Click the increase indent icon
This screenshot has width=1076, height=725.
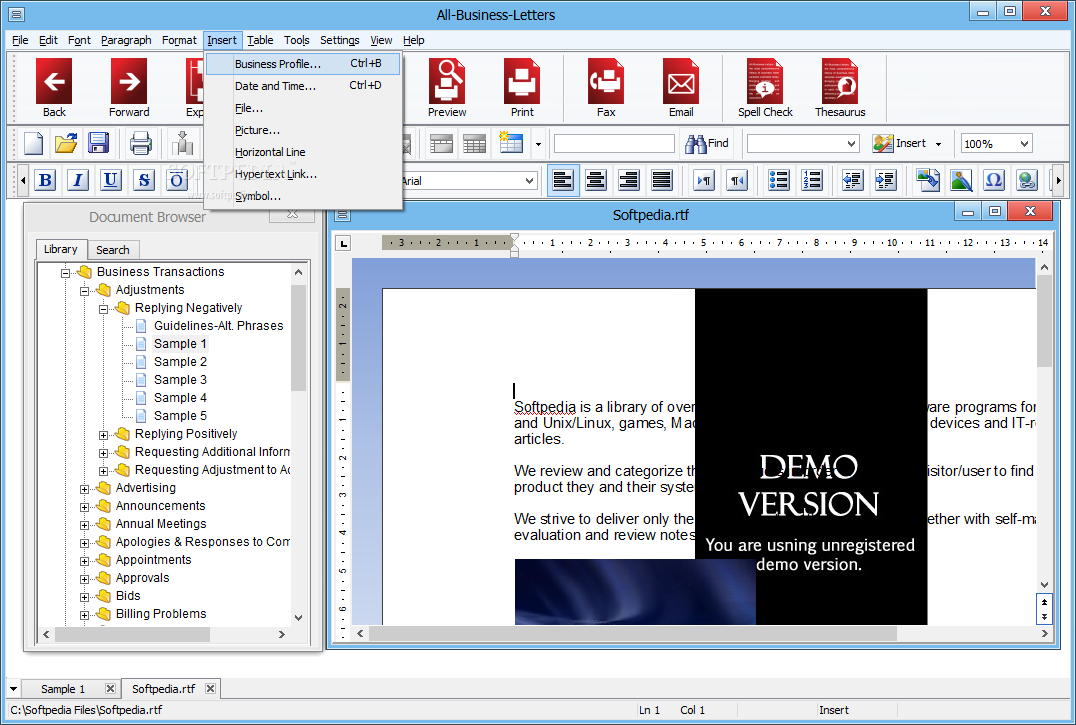coord(886,180)
